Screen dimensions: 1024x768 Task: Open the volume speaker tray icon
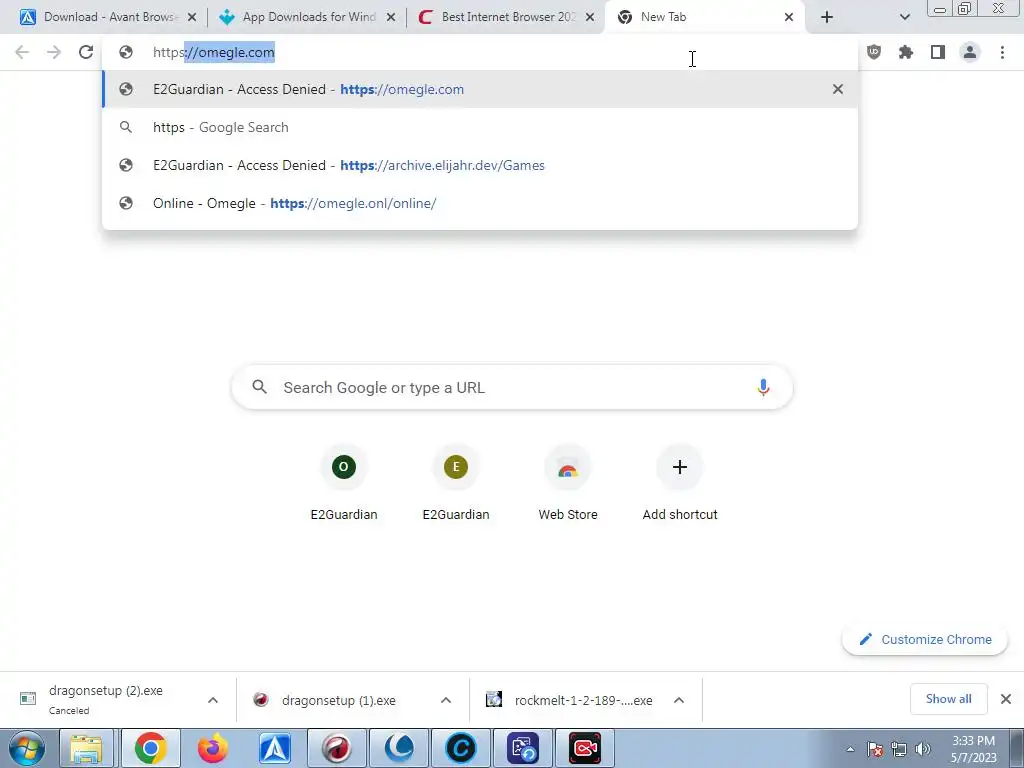923,749
